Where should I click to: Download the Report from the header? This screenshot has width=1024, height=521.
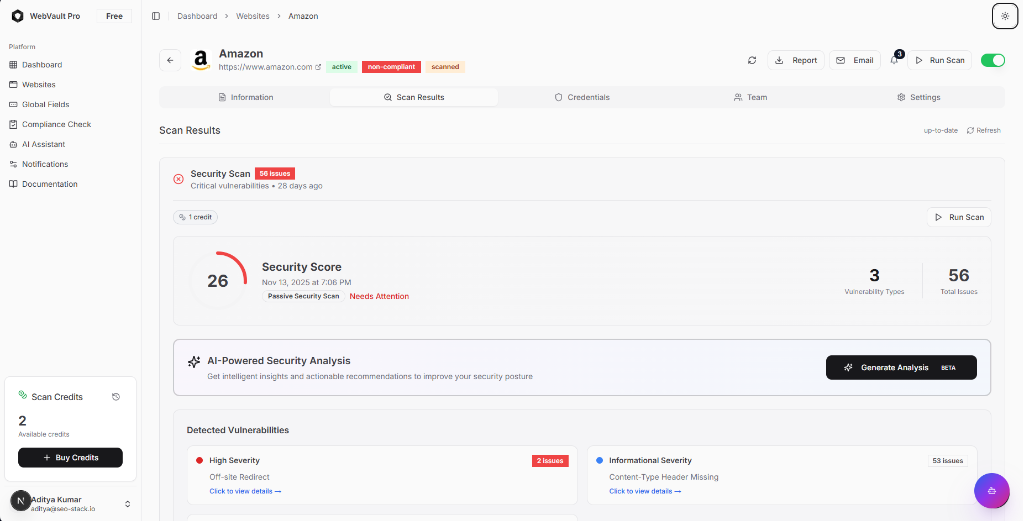pyautogui.click(x=796, y=60)
